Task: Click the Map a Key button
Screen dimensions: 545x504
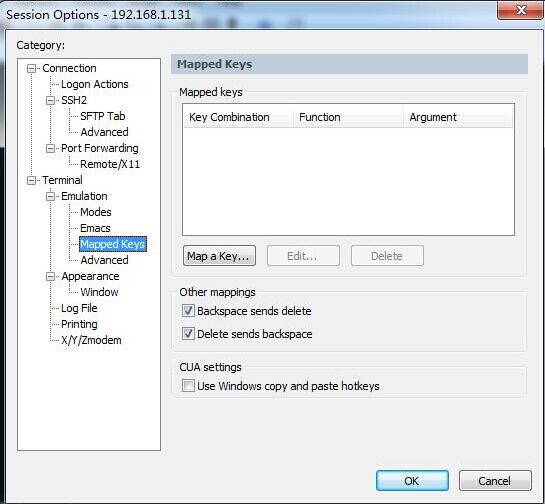Action: (219, 256)
